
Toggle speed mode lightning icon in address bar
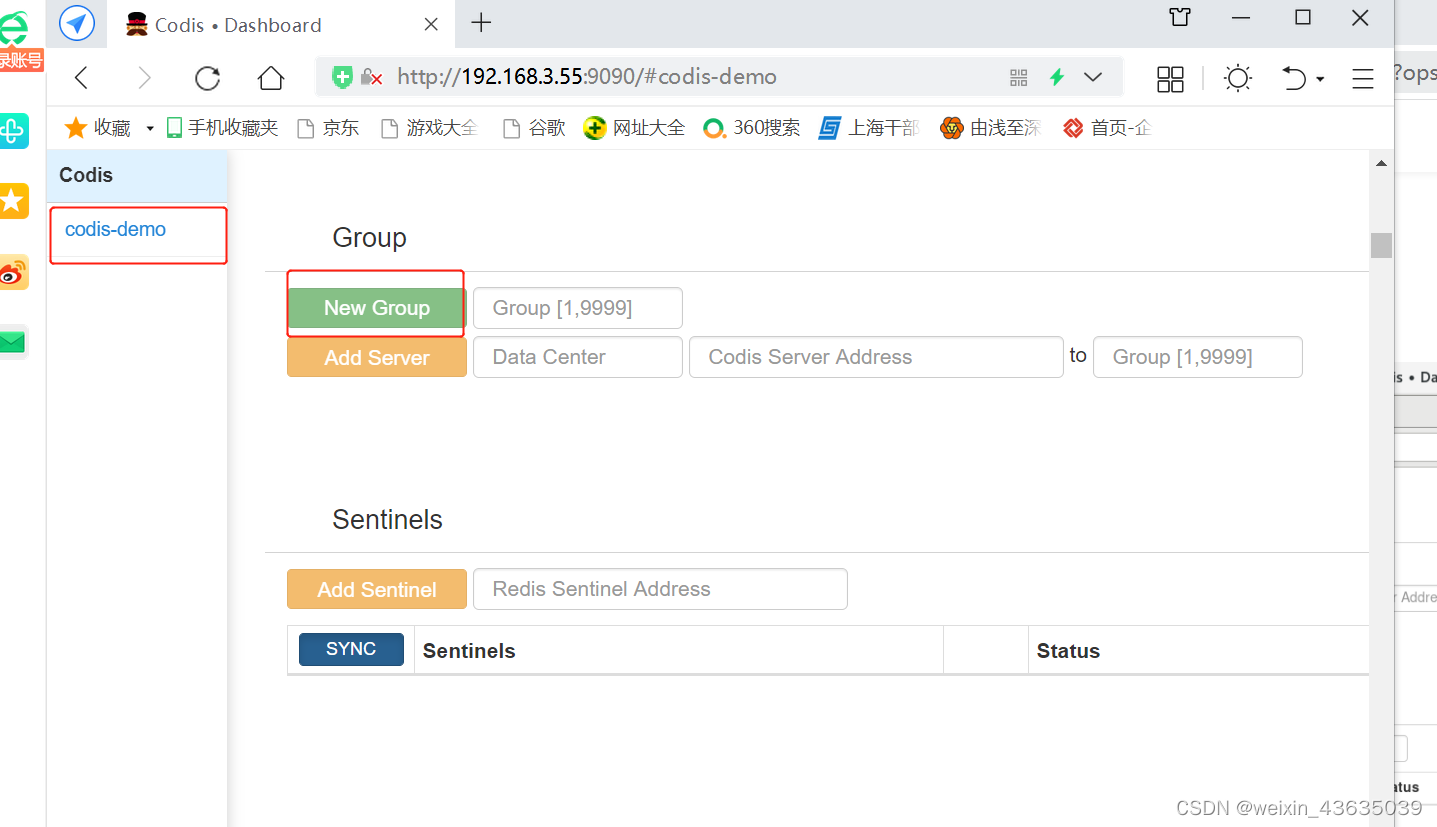(1057, 76)
